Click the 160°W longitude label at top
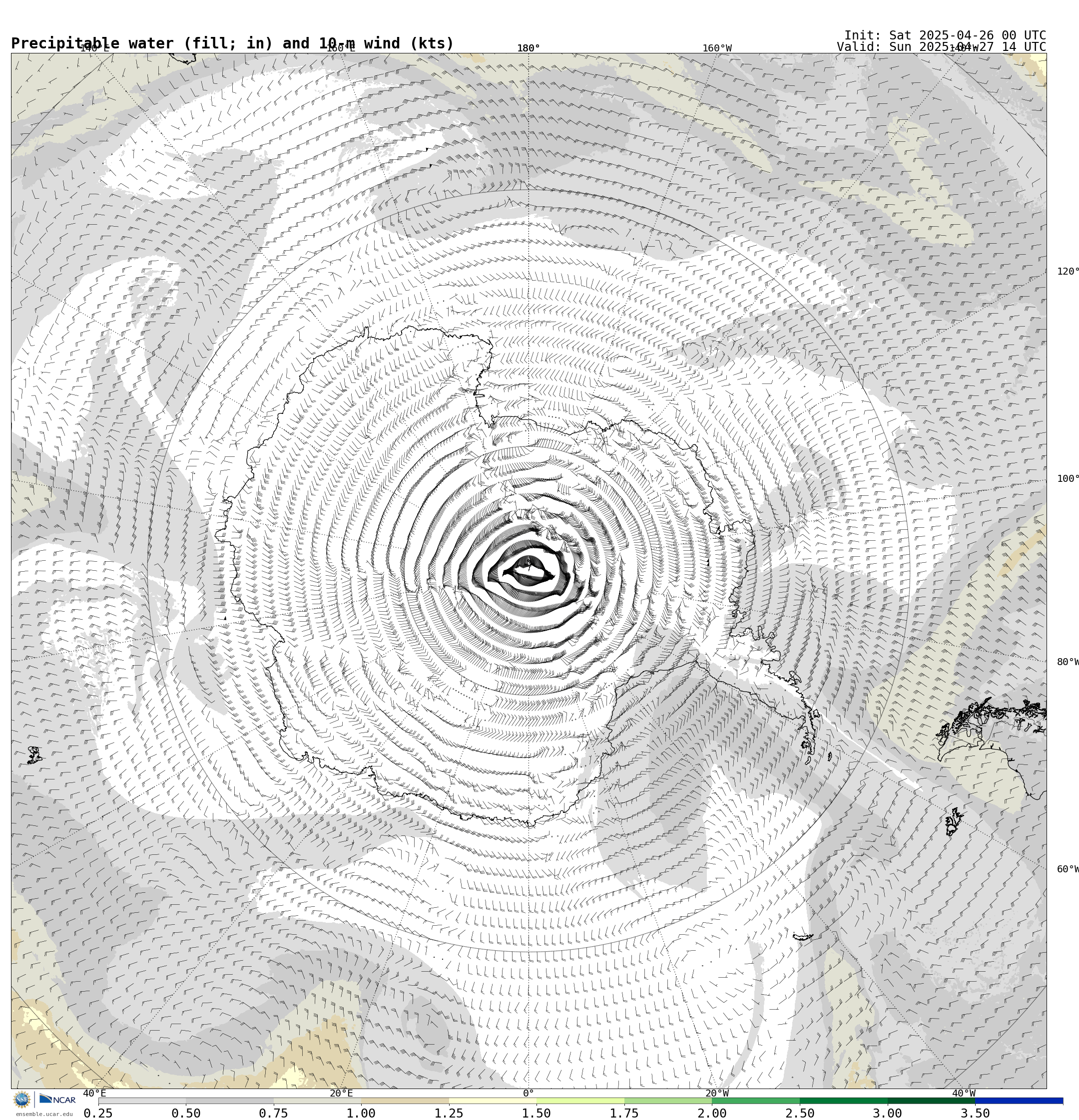This screenshot has height=1120, width=1079. tap(717, 48)
